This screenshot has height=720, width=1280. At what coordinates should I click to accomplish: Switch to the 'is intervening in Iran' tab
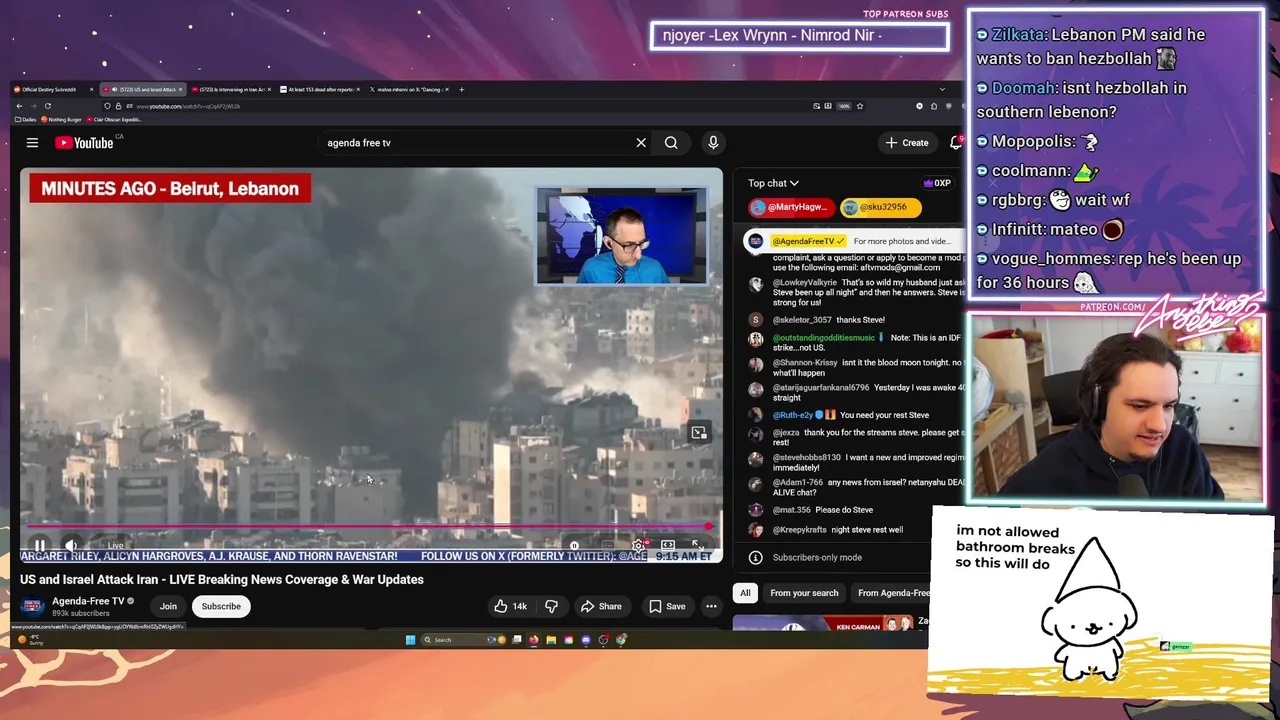pyautogui.click(x=232, y=89)
